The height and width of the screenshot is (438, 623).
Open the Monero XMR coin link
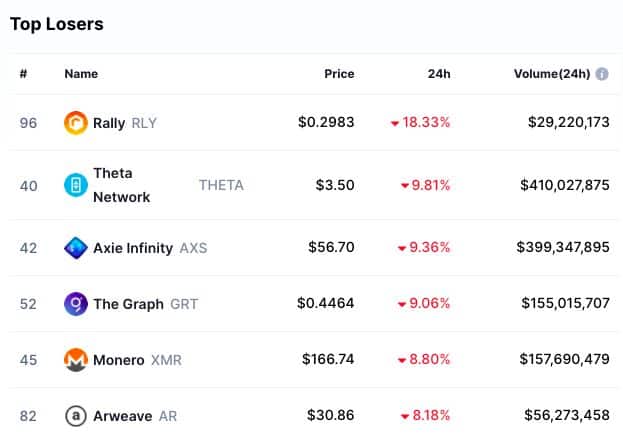137,360
